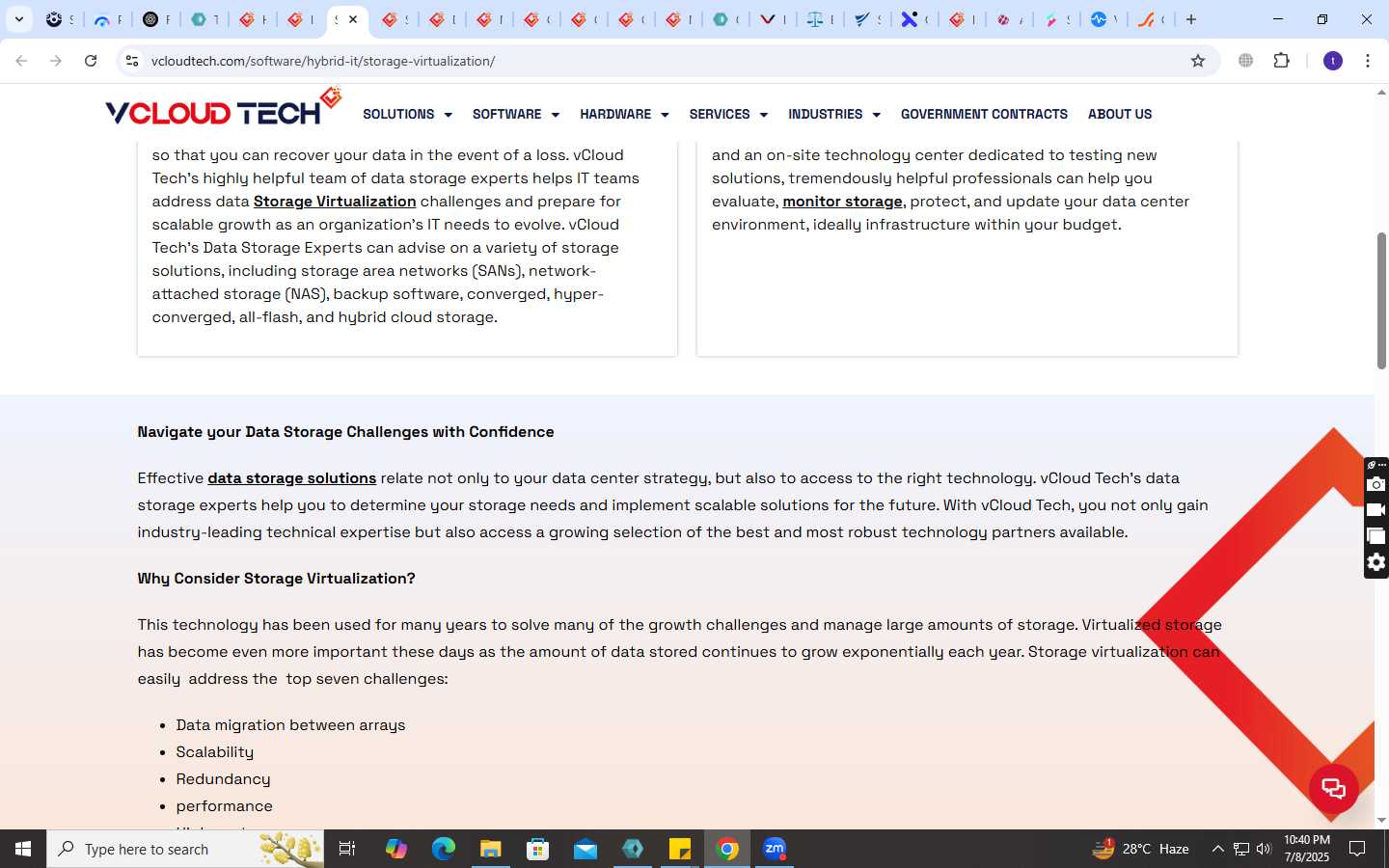Follow the monitor storage link
This screenshot has height=868, width=1389.
(842, 202)
